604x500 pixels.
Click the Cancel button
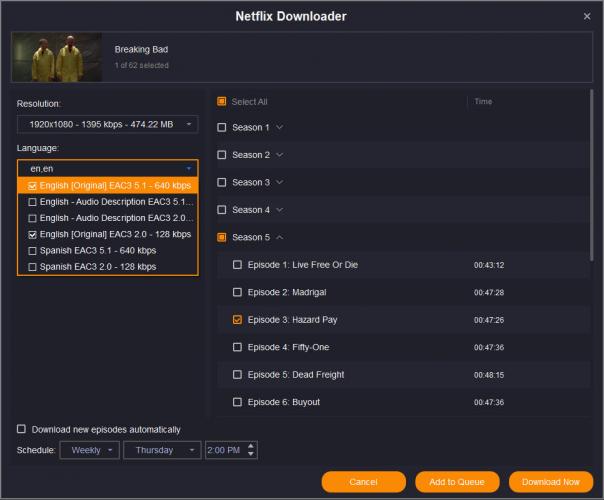pos(364,482)
